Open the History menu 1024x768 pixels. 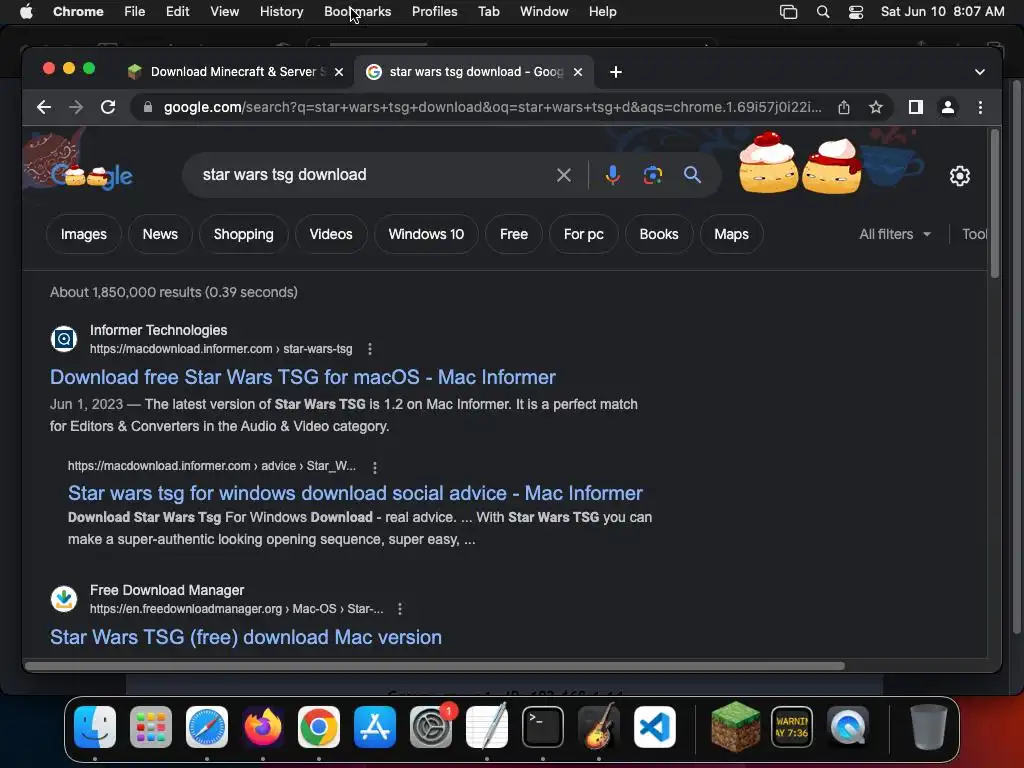click(281, 12)
